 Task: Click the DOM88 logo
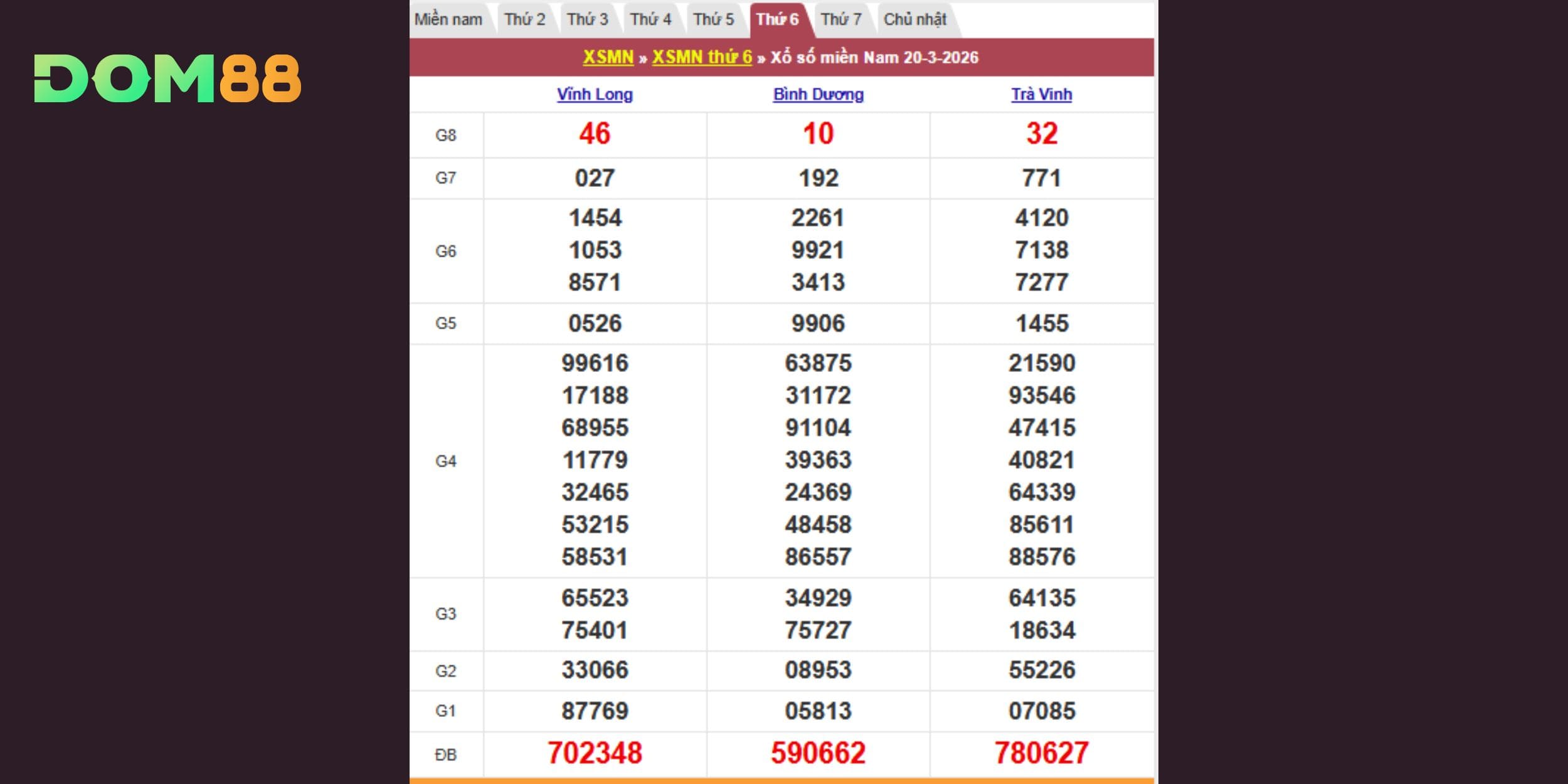click(x=167, y=78)
